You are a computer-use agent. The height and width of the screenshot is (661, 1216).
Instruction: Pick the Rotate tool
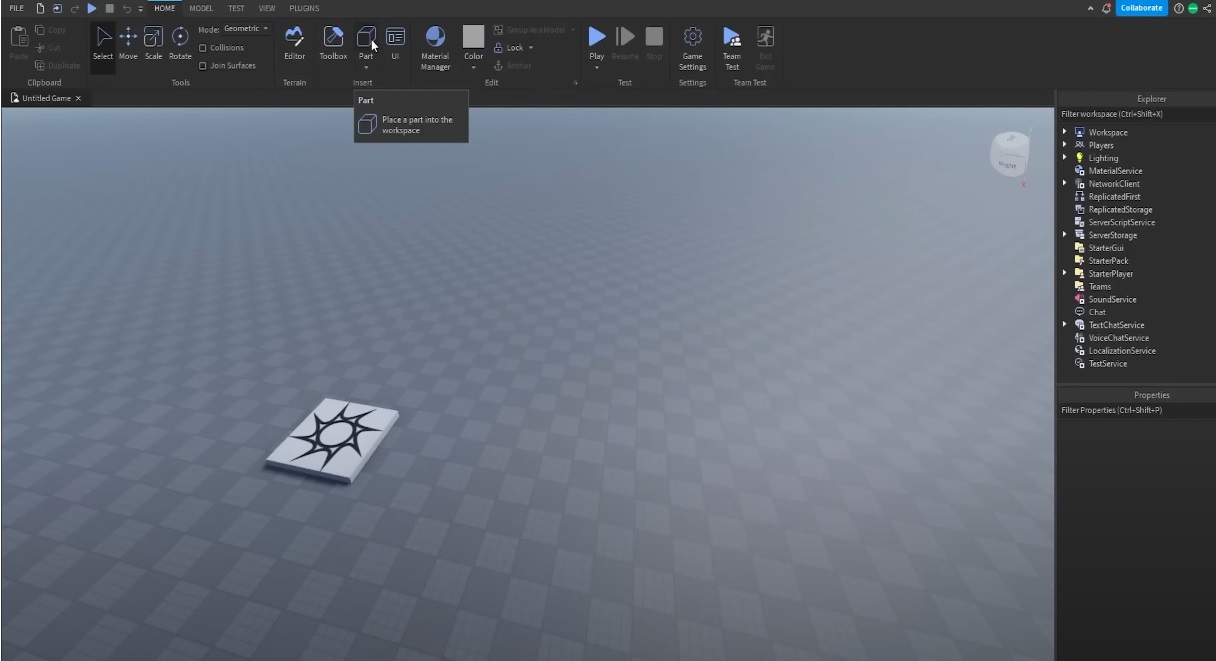180,42
